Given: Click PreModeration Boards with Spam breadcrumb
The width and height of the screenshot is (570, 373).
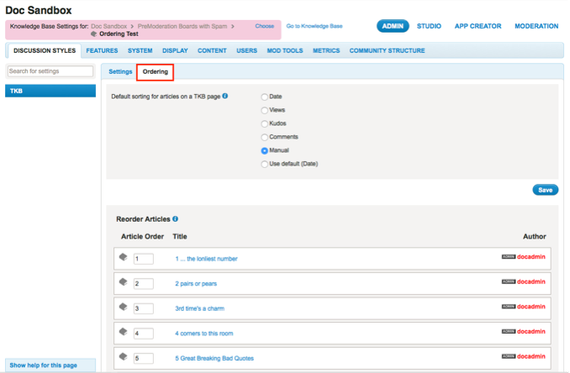Looking at the screenshot, I should 182,26.
